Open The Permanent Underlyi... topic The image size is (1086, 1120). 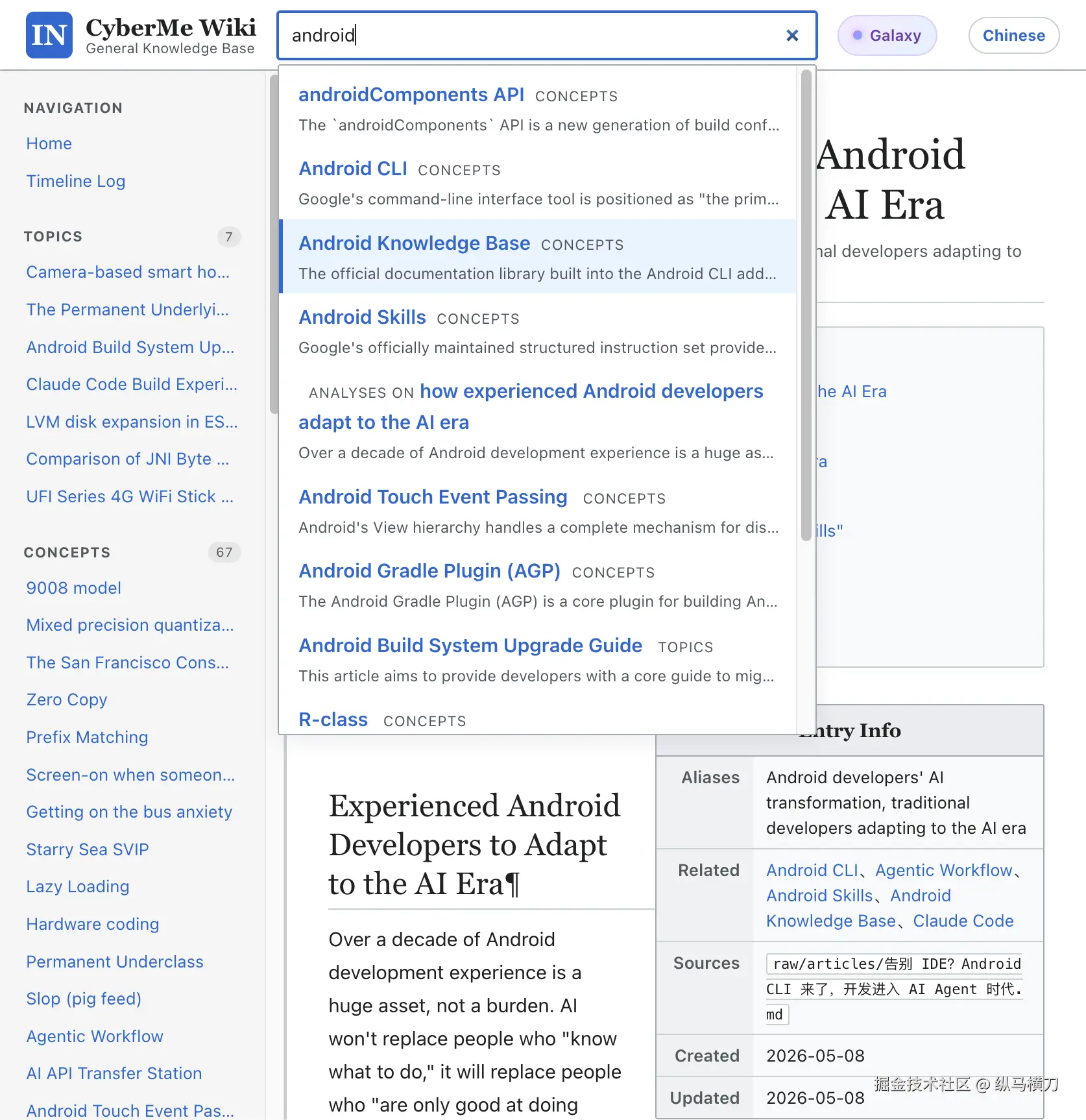click(x=128, y=310)
